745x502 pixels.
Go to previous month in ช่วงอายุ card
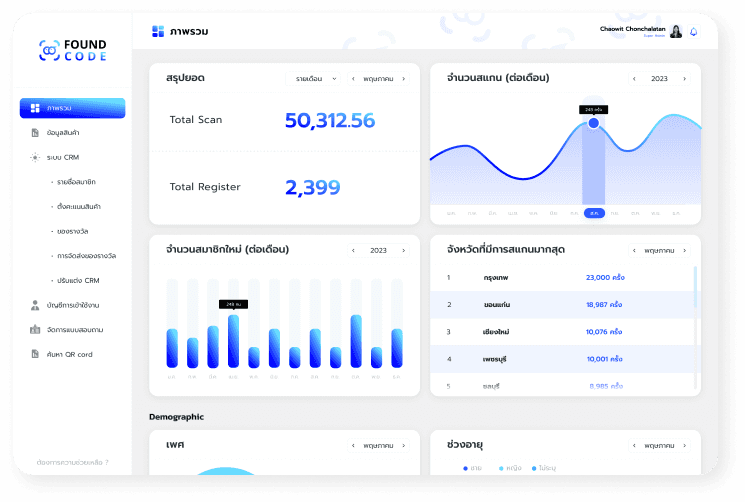click(634, 445)
